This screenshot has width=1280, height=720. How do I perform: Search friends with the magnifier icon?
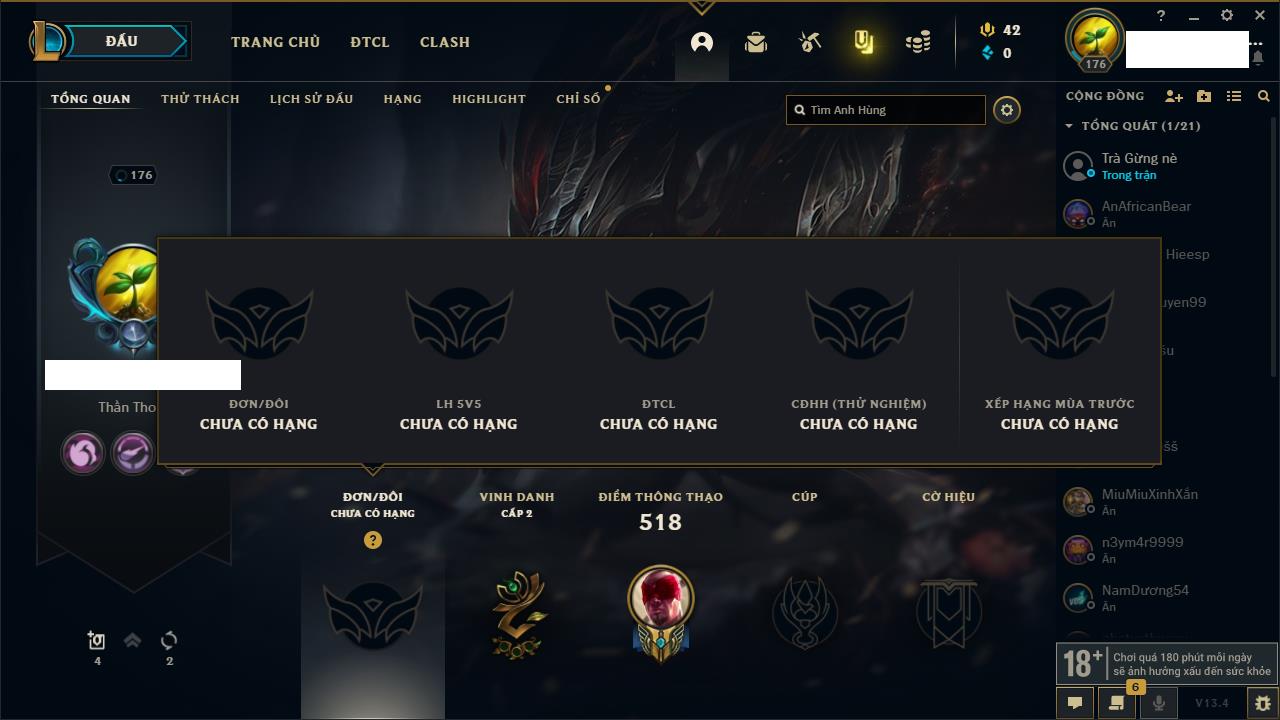click(1264, 96)
